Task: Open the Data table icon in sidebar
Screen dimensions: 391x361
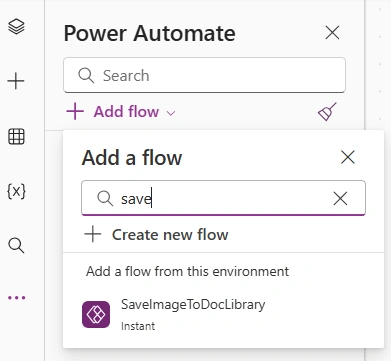Action: [x=16, y=136]
